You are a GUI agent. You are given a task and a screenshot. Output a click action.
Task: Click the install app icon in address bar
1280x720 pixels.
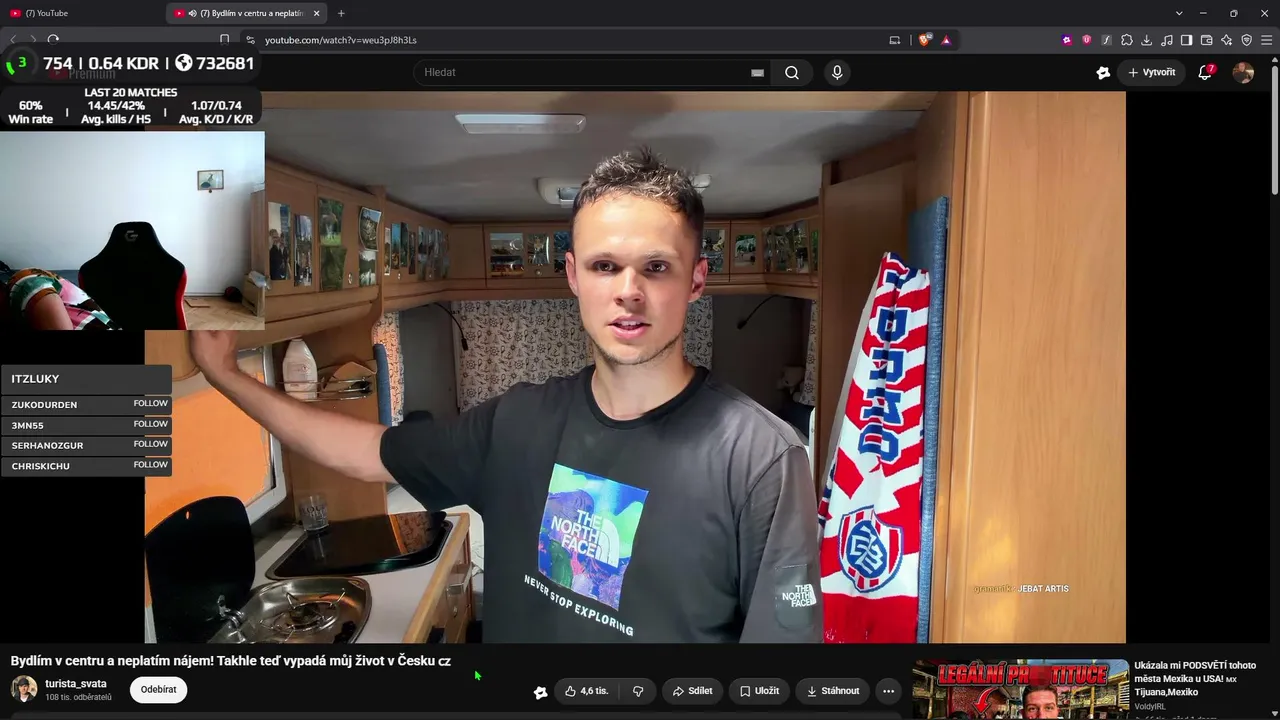point(895,40)
